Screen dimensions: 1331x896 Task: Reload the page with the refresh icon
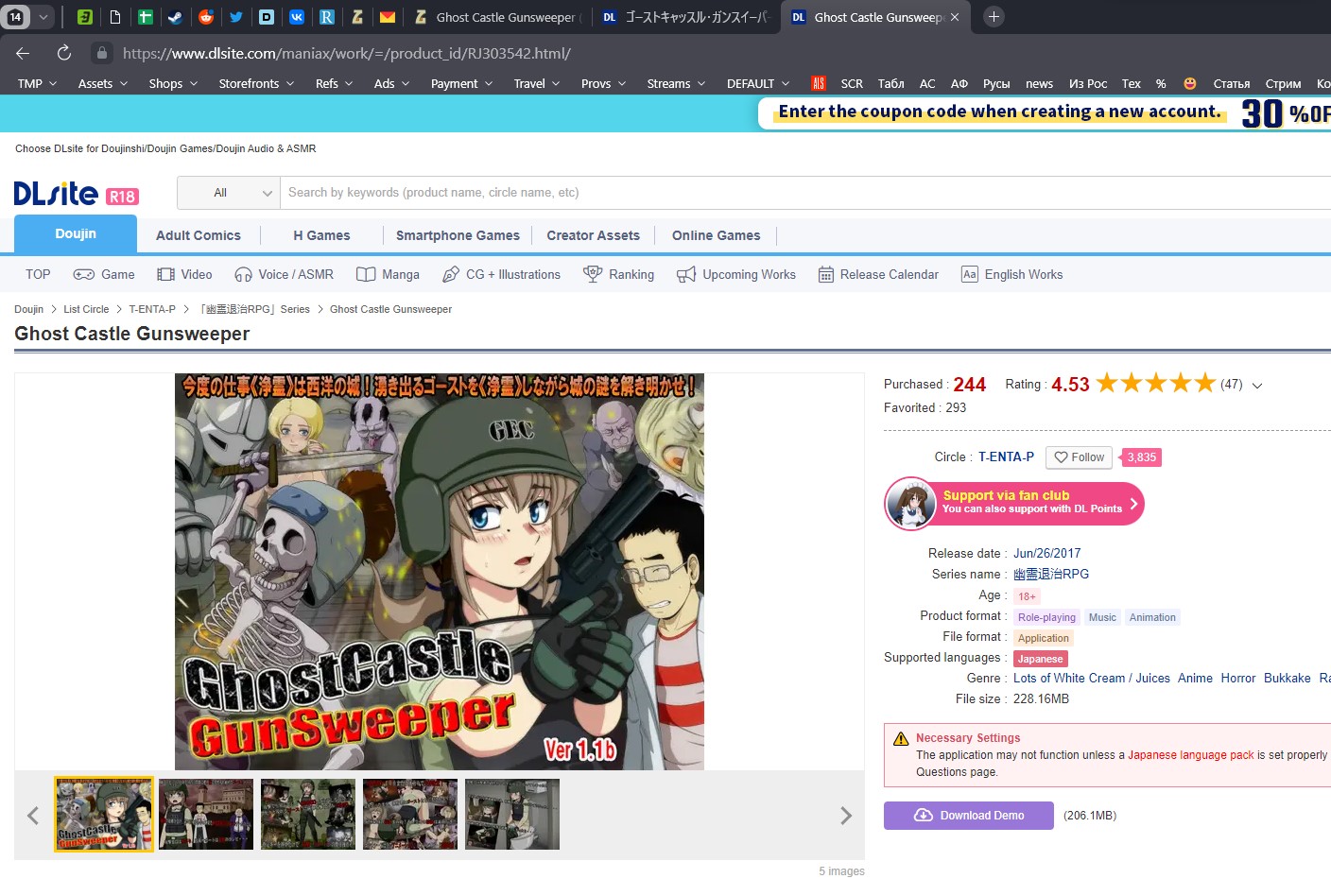pos(64,53)
